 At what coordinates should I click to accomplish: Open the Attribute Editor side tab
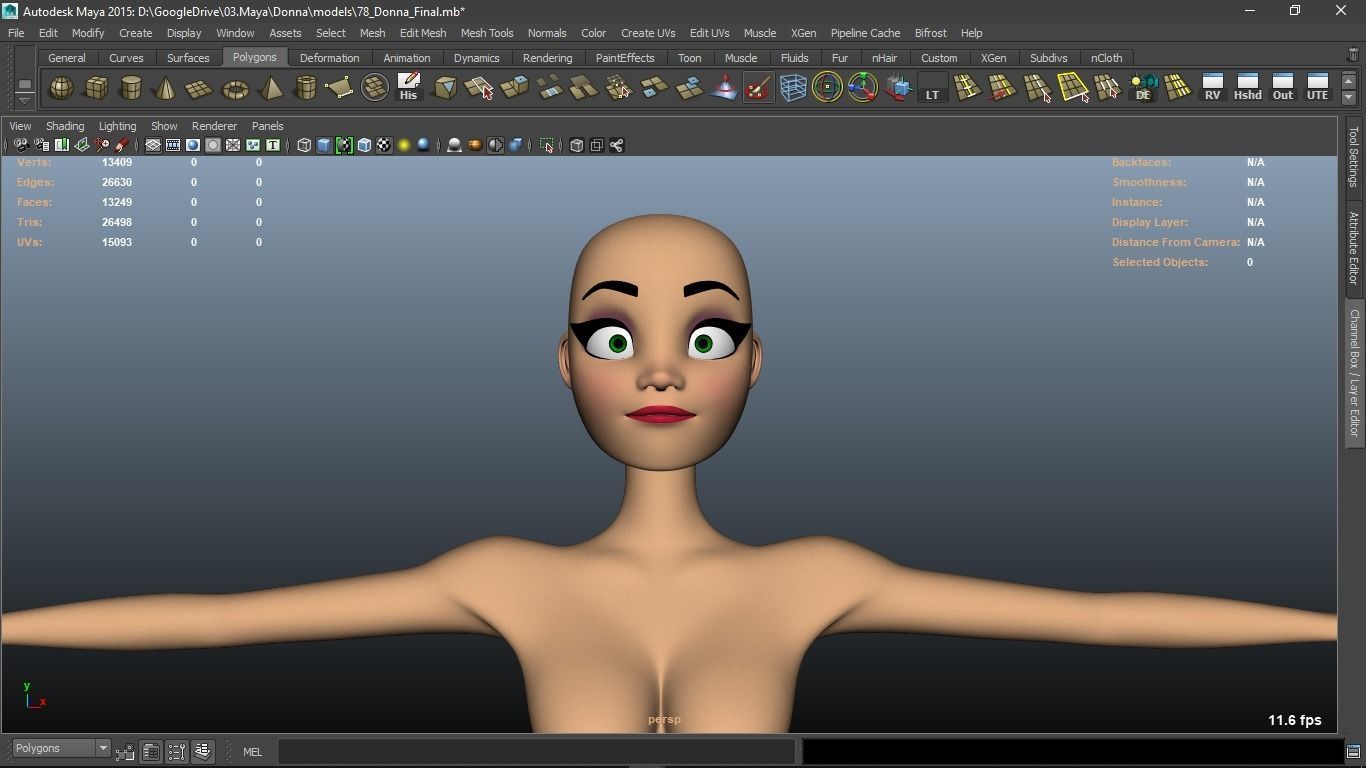click(x=1354, y=248)
